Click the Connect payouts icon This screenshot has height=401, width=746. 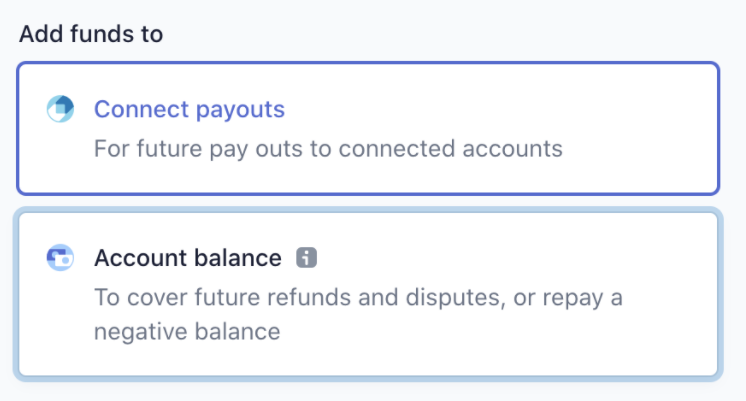point(61,109)
